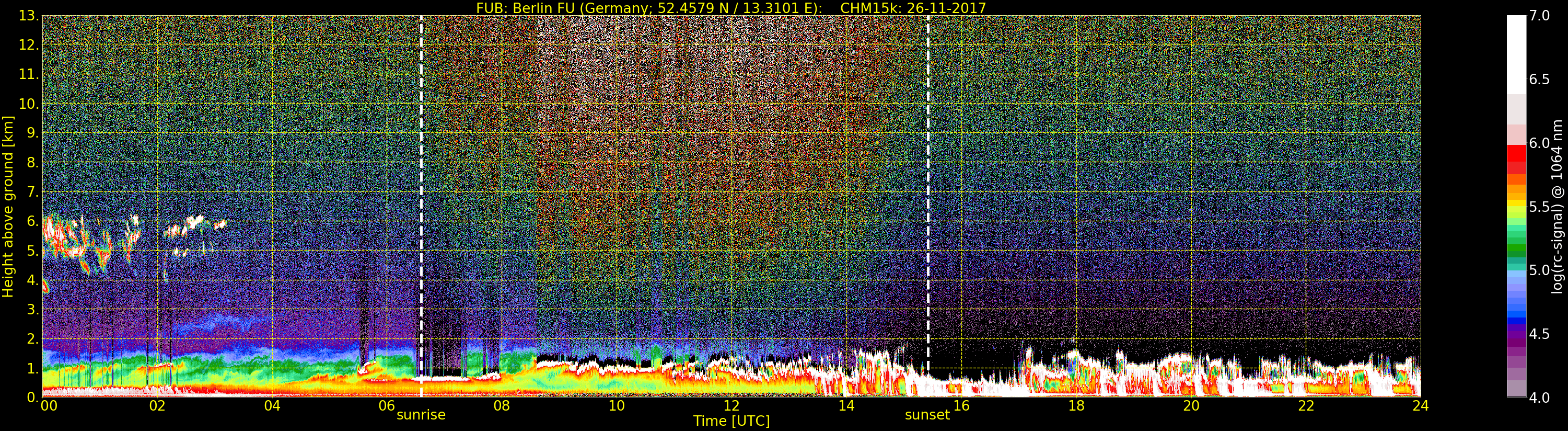Screen dimensions: 1568x431
Task: Click the "log(rc-signal) @ 1064 nm" colorbar label
Action: pos(1557,206)
